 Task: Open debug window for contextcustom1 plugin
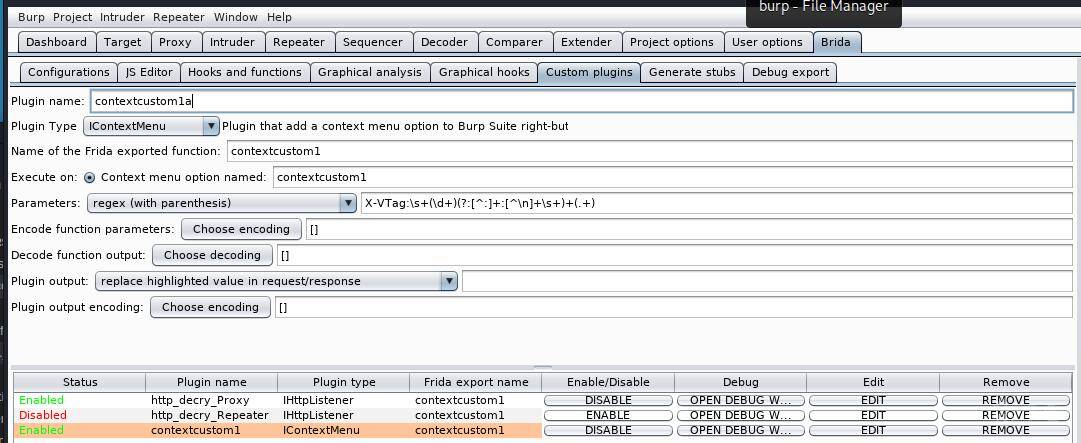(740, 431)
